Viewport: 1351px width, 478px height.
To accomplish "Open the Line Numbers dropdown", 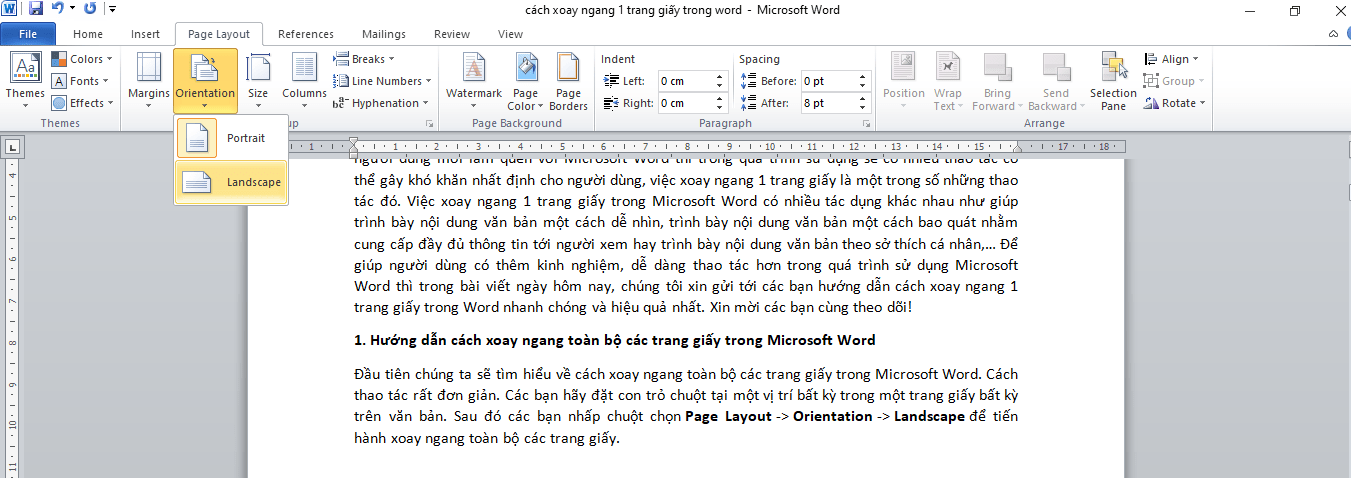I will [x=383, y=81].
